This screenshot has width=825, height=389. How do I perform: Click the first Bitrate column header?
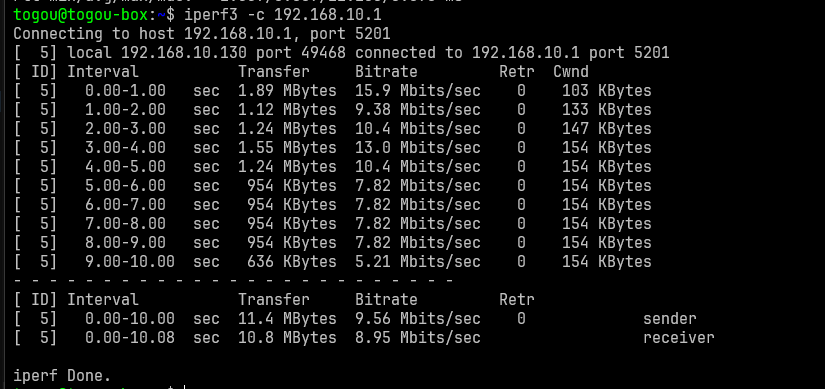click(x=386, y=72)
